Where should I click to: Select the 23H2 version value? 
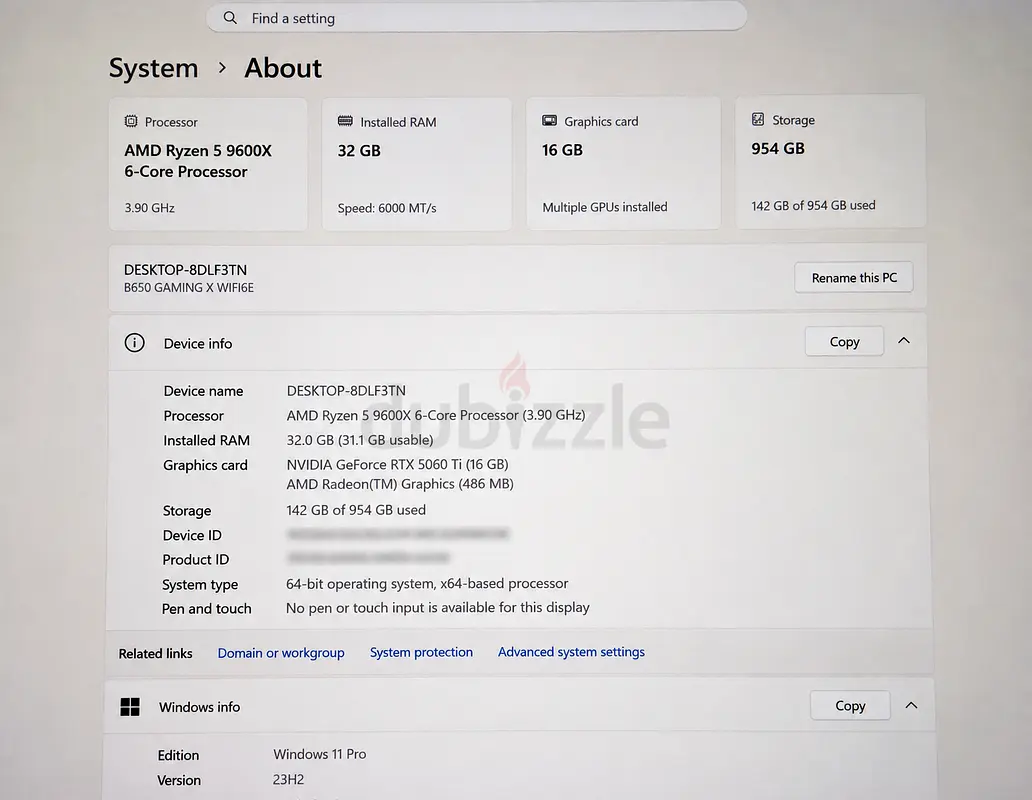tap(288, 780)
